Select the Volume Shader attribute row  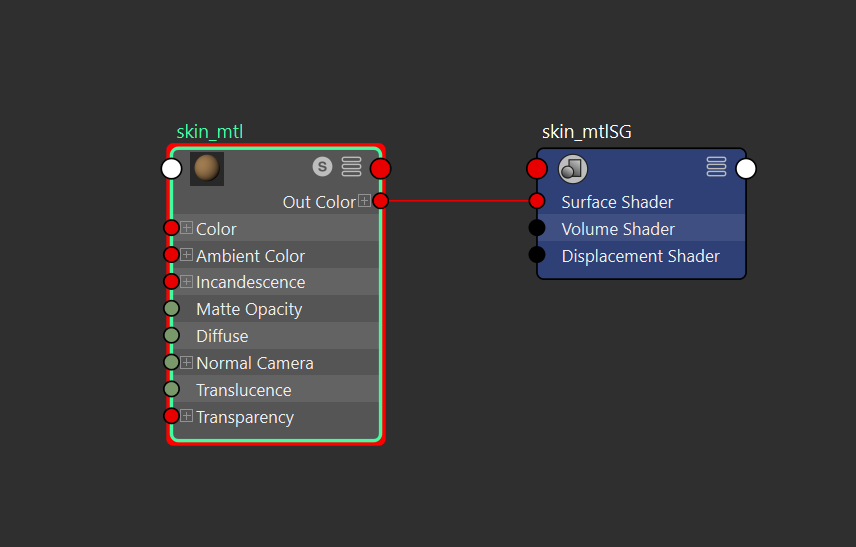pyautogui.click(x=641, y=228)
